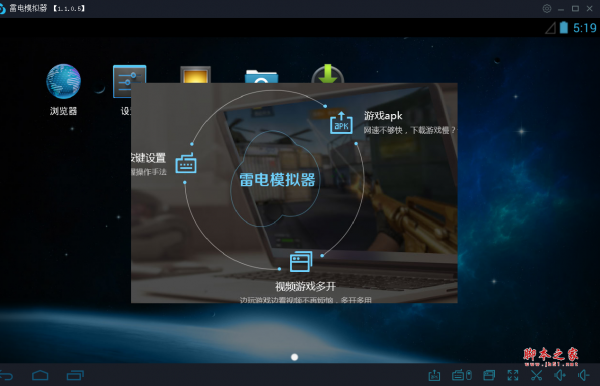The image size is (600, 386).
Task: Decrease volume with speaker minus icon
Action: 584,375
